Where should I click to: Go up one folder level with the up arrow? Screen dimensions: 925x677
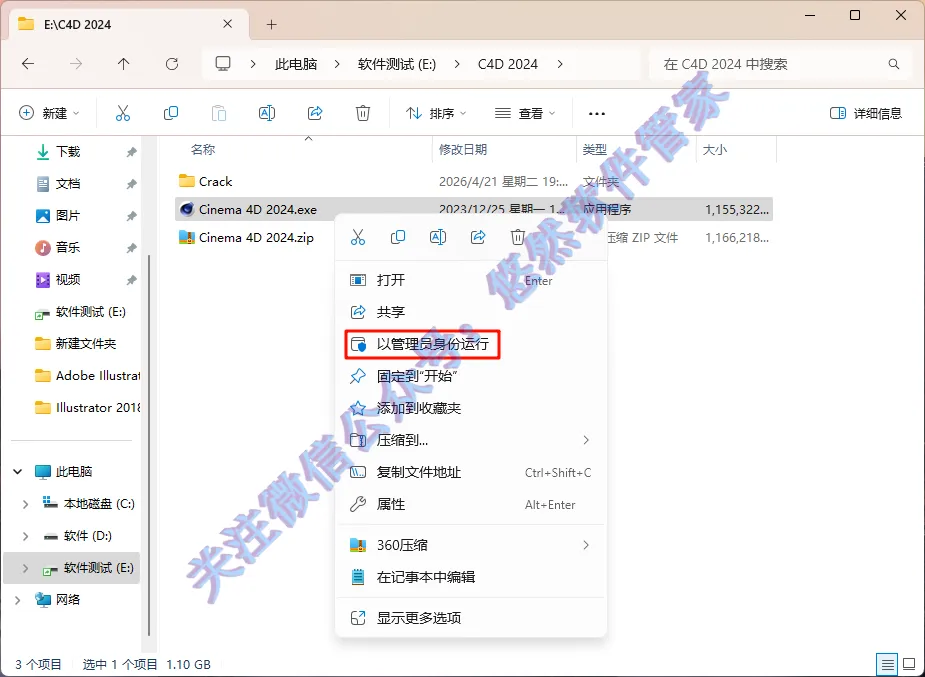coord(123,64)
